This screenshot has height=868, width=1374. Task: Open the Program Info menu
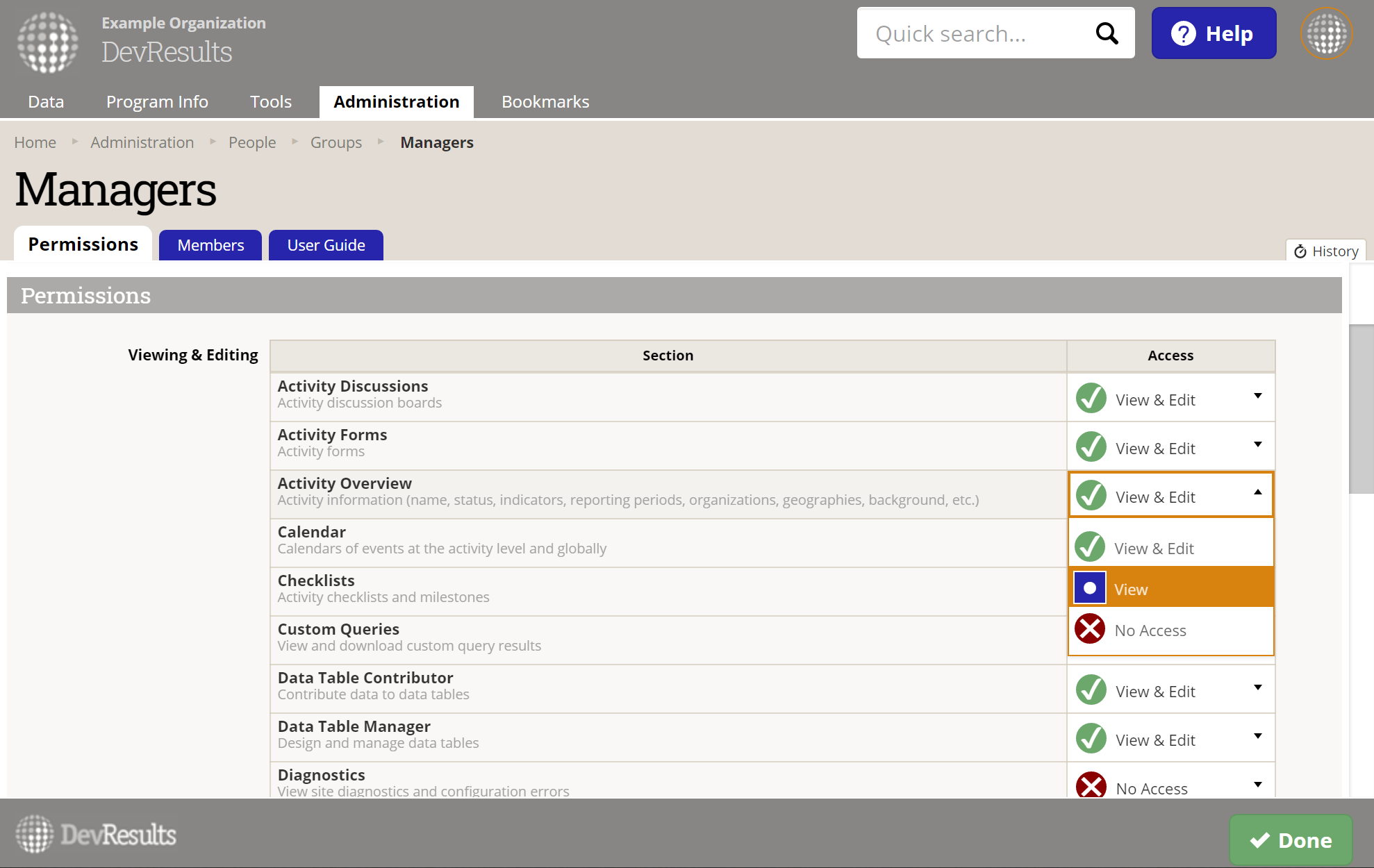click(157, 102)
